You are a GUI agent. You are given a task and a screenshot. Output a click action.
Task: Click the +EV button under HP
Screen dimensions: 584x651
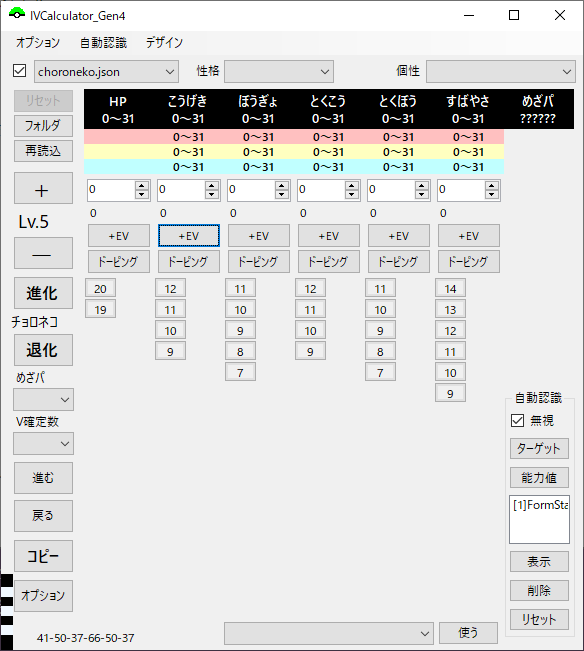[x=119, y=236]
